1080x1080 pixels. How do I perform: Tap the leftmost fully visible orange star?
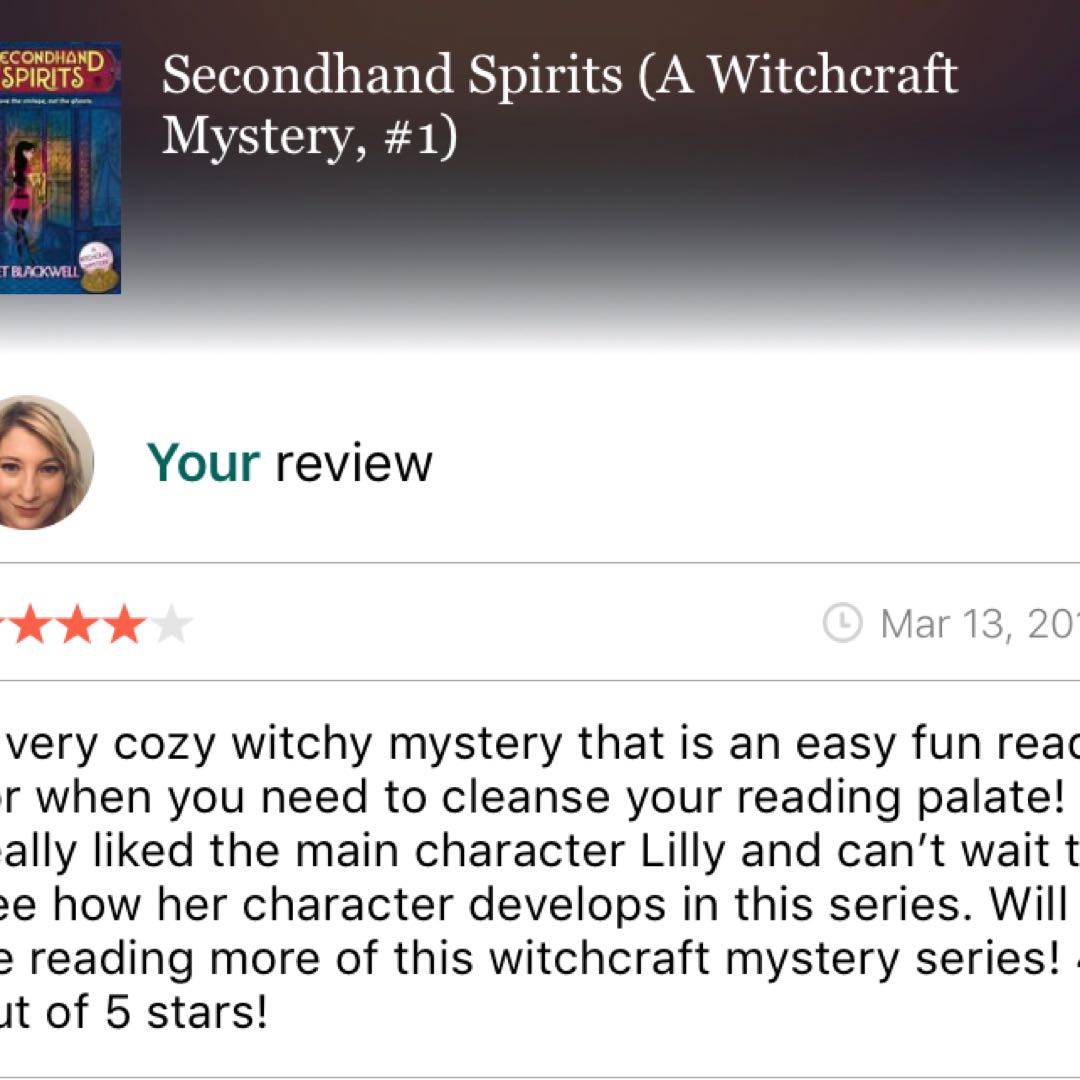(x=32, y=624)
